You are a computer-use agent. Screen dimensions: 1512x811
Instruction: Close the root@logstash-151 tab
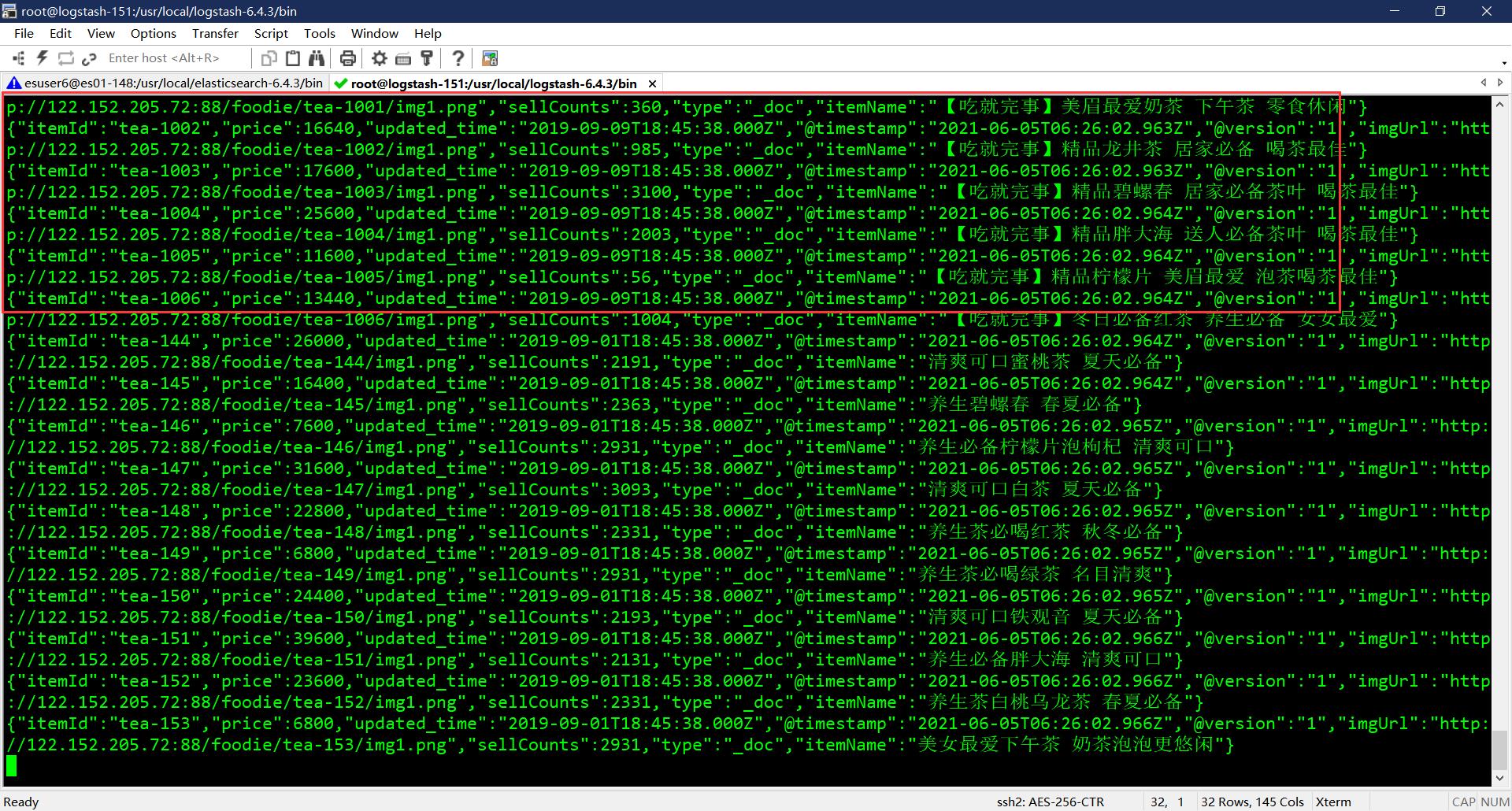point(652,83)
